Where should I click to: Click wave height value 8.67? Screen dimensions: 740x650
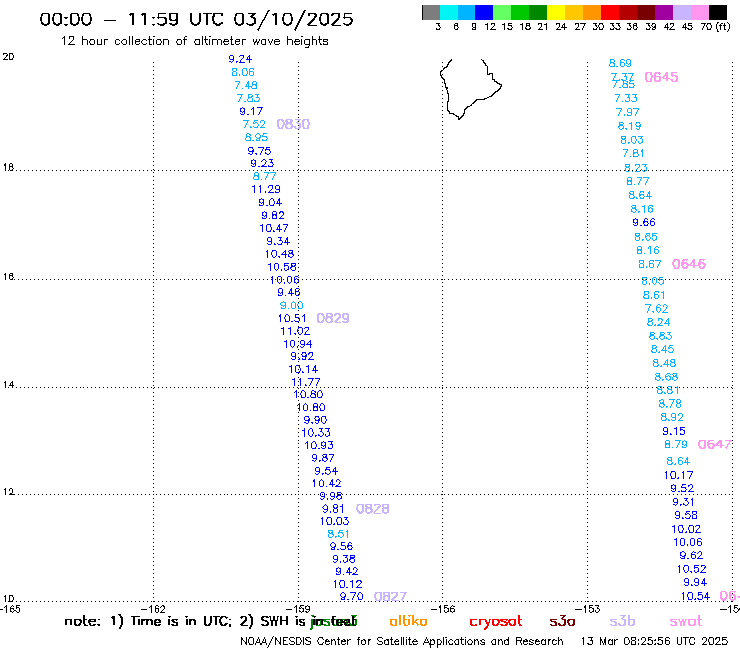(x=650, y=264)
